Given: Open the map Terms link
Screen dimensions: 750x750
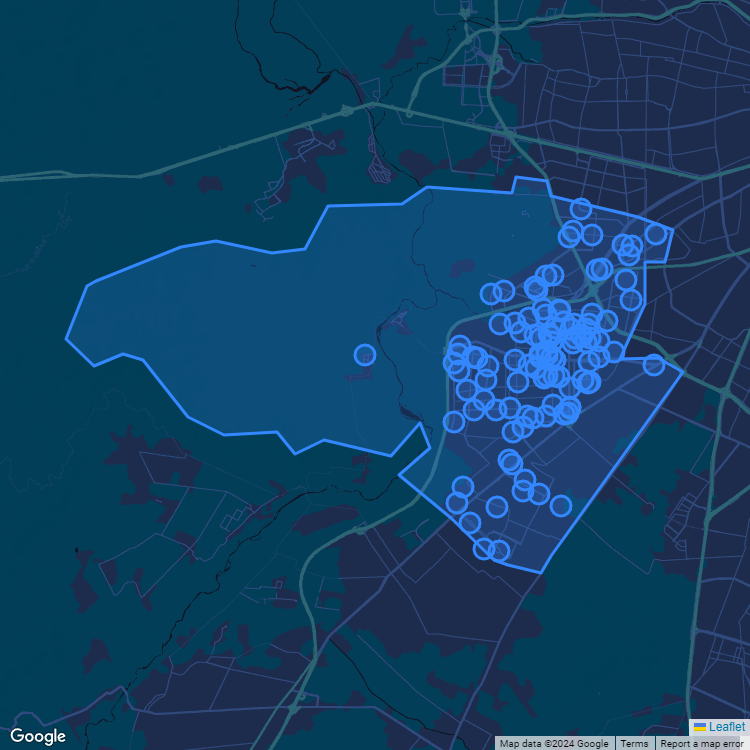Looking at the screenshot, I should pos(634,744).
